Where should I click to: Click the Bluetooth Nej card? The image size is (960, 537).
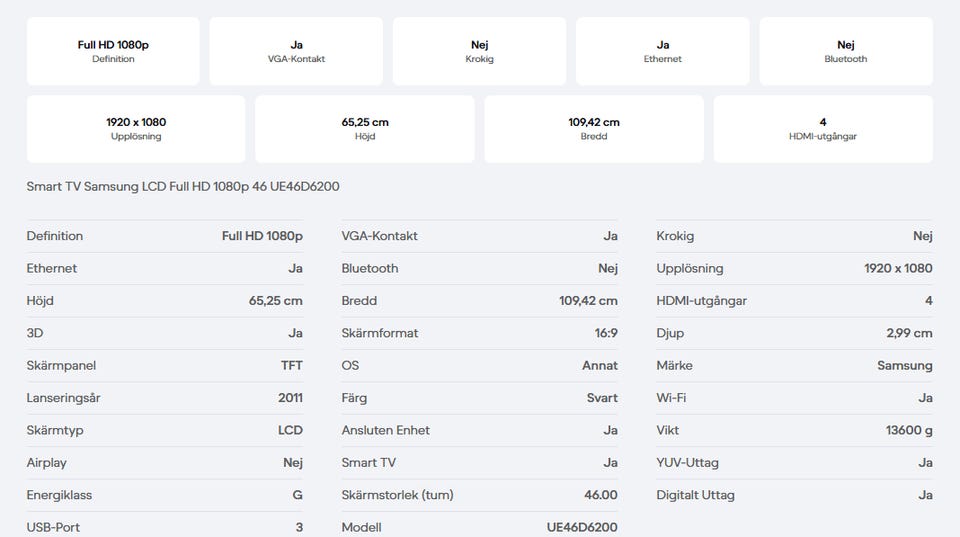[846, 51]
